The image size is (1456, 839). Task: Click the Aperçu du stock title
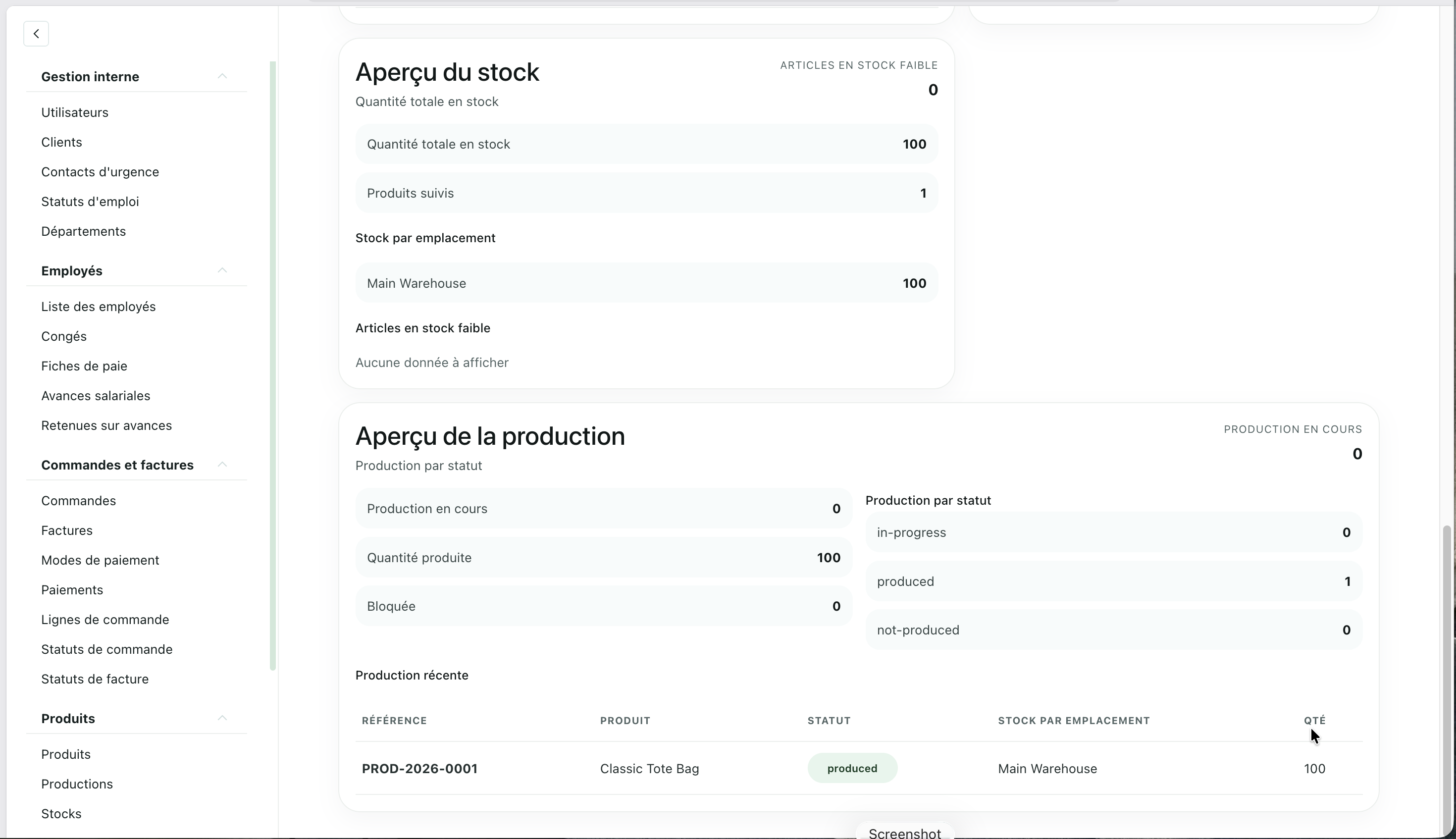(x=447, y=73)
